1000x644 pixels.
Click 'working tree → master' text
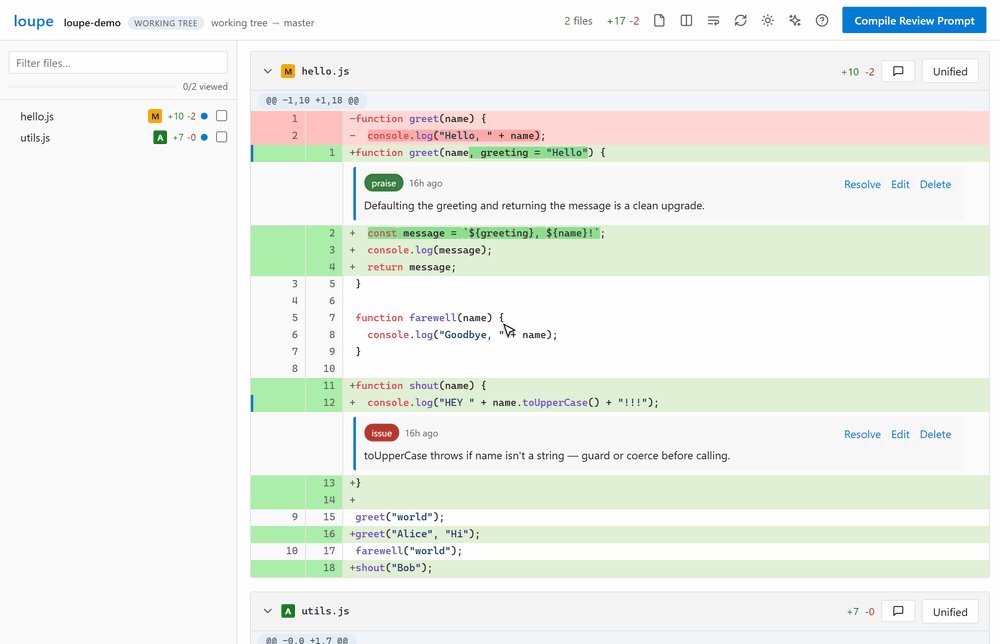tap(262, 23)
